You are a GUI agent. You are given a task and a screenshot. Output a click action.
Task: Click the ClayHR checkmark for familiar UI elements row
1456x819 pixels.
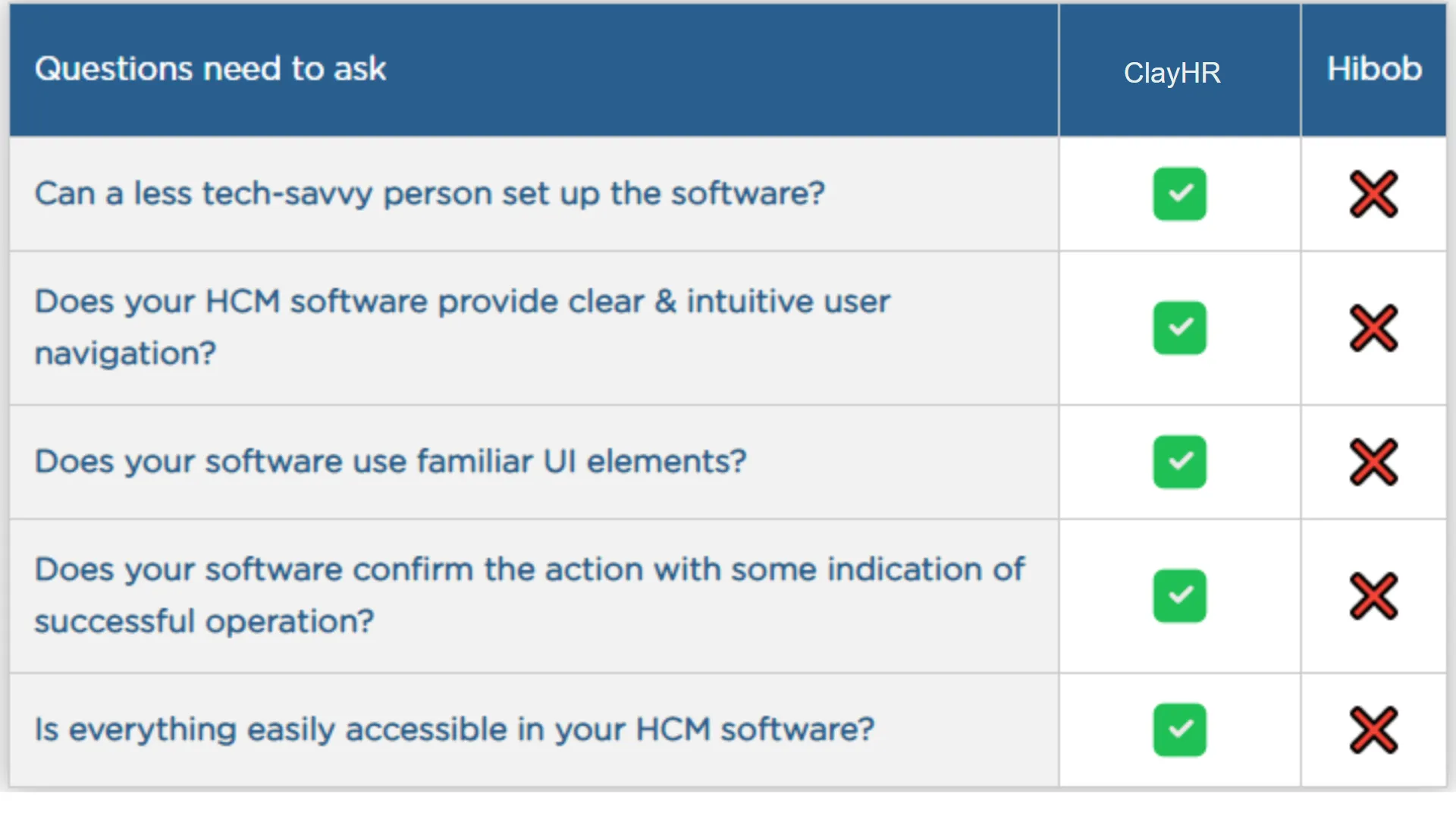tap(1179, 462)
